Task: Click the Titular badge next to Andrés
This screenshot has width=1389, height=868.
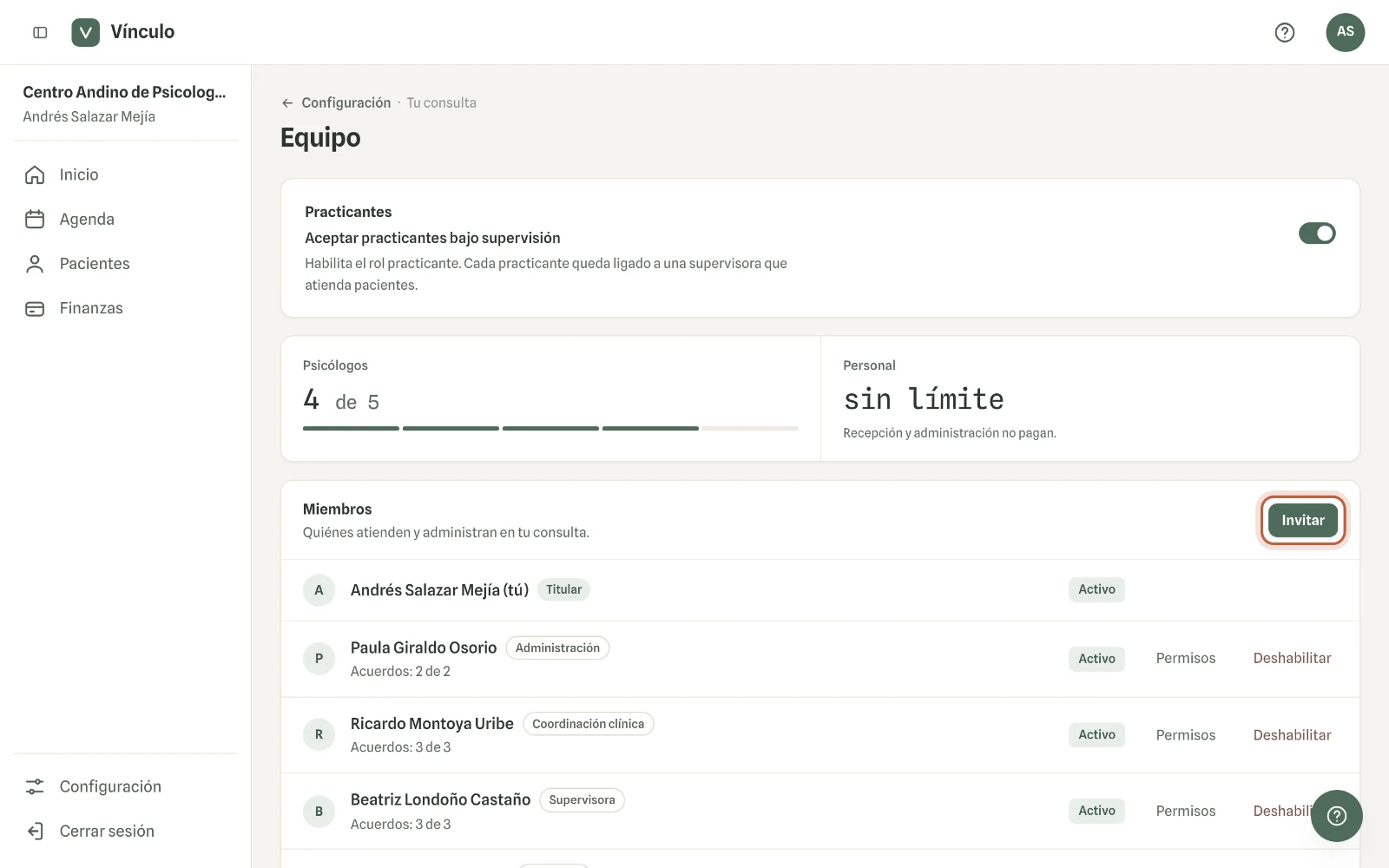Action: pos(563,589)
